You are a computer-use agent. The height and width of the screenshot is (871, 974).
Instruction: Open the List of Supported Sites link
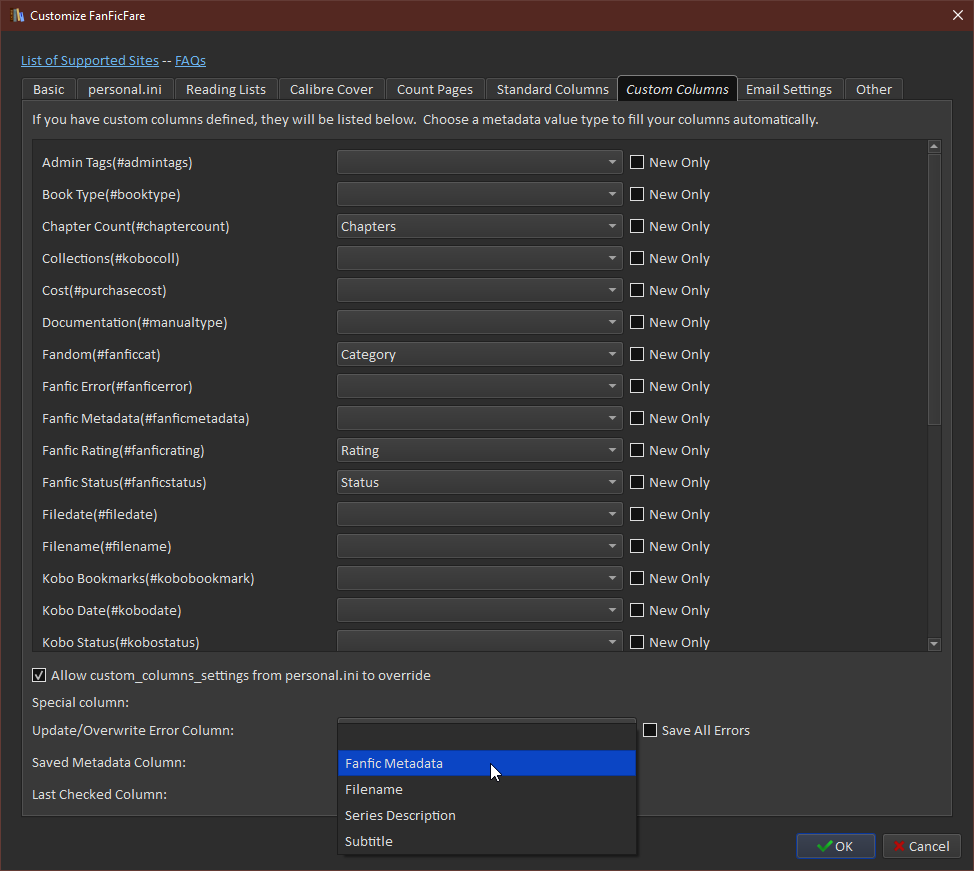pyautogui.click(x=89, y=61)
